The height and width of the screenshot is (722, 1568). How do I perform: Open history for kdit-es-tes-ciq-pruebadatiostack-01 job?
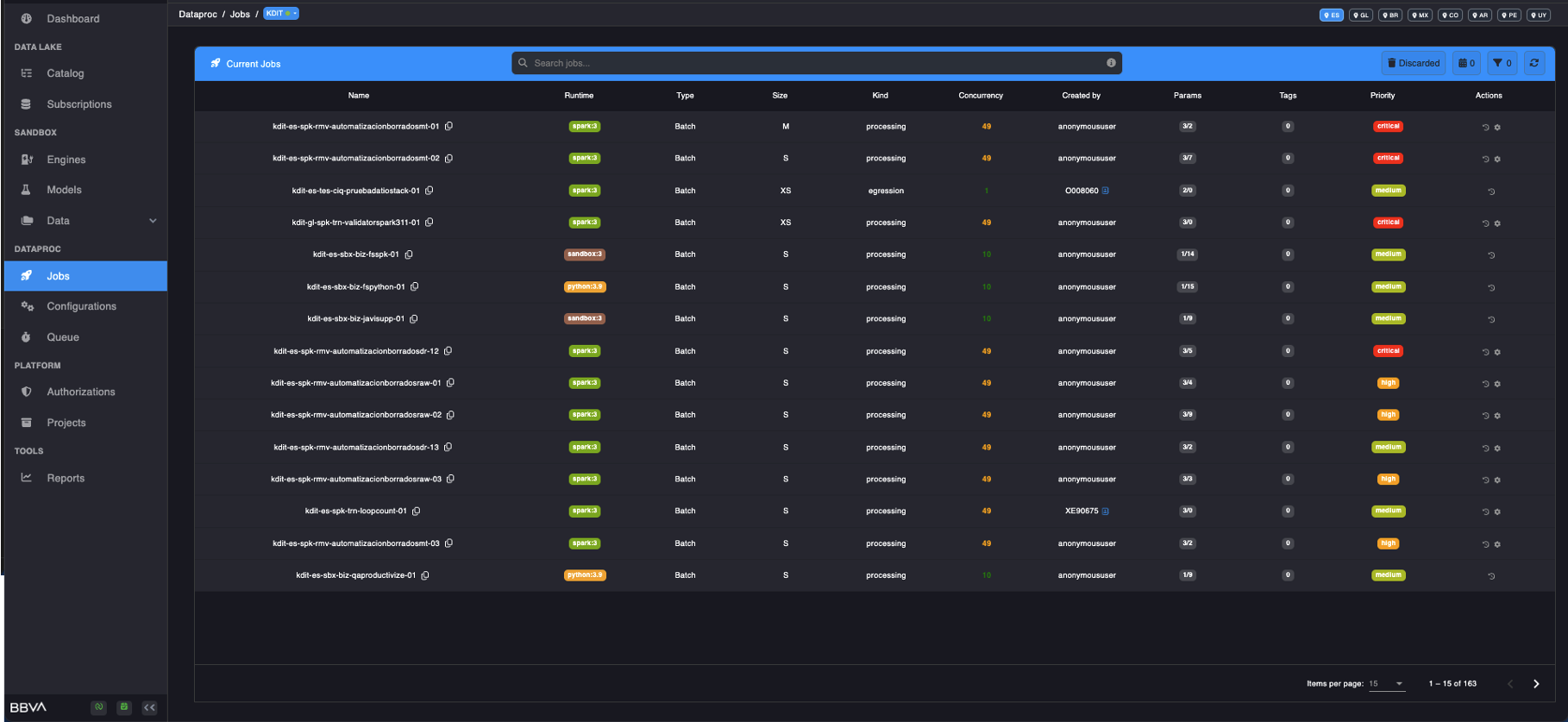tap(1490, 191)
